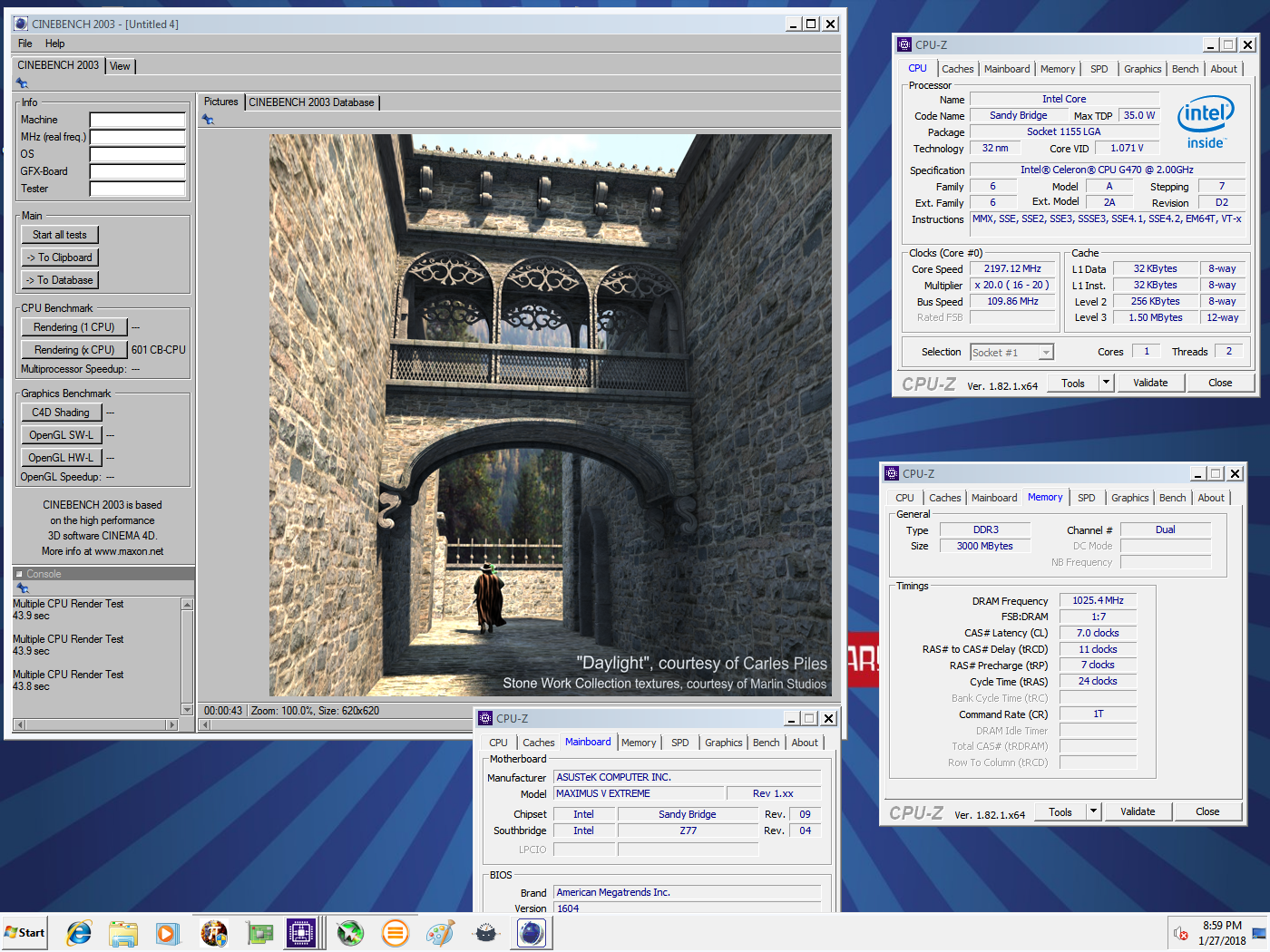Expand Tools dropdown arrow in the CPU-Z Memory window
This screenshot has height=952, width=1270.
point(1093,811)
